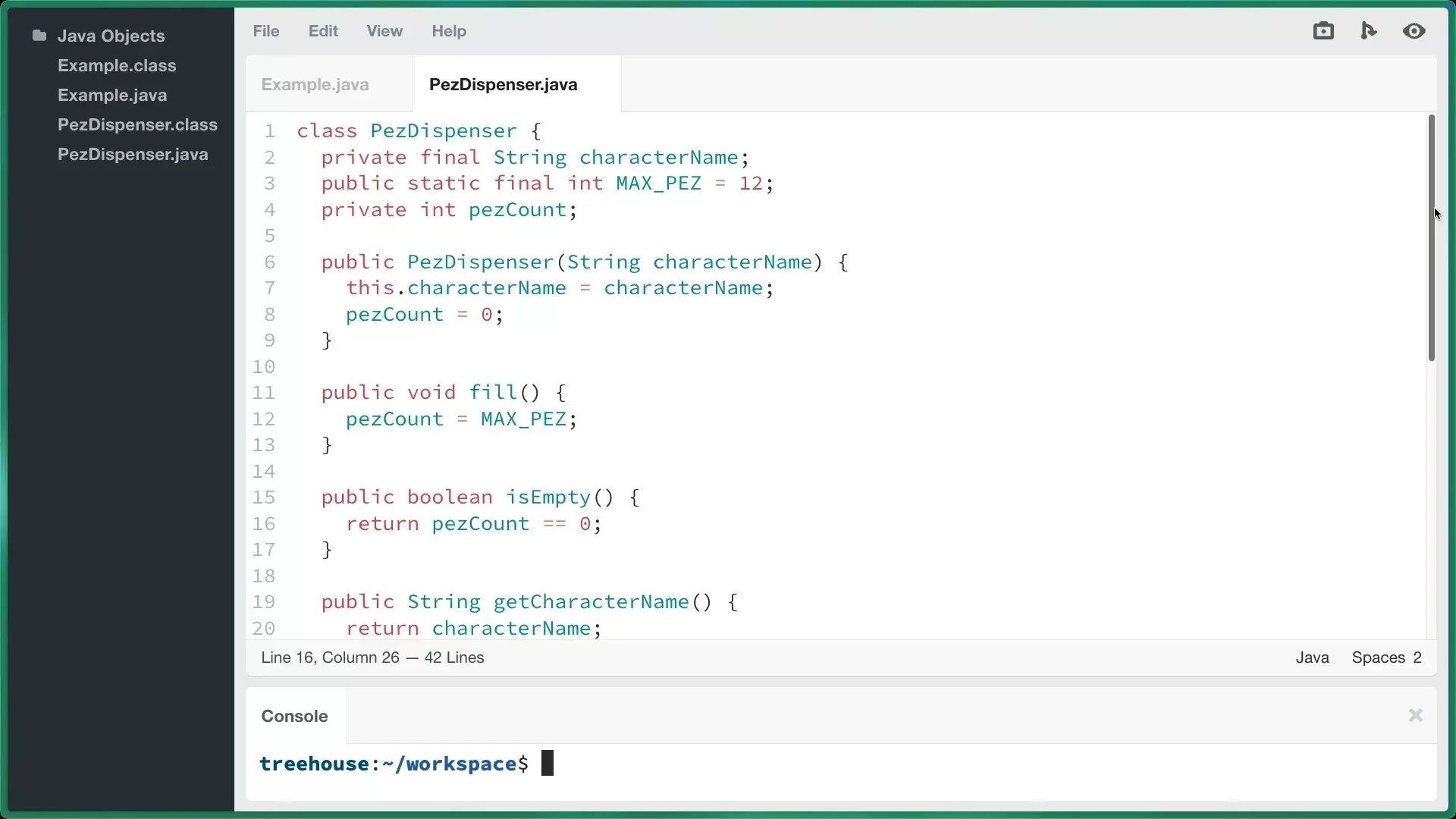
Task: Collapse the Java Objects folder label
Action: pyautogui.click(x=111, y=36)
